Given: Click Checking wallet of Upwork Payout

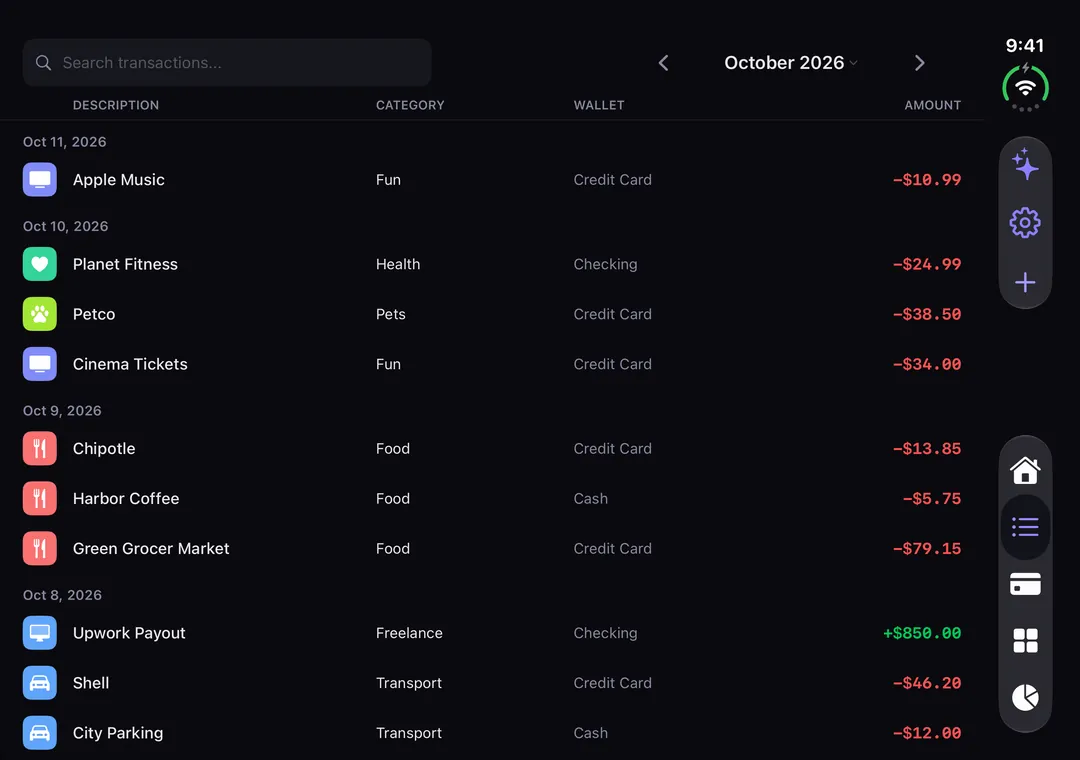Looking at the screenshot, I should point(605,633).
